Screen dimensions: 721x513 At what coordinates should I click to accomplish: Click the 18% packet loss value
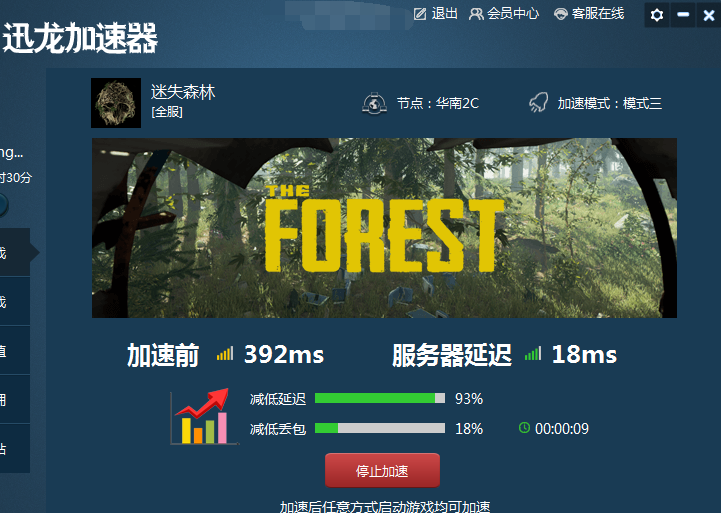pos(469,428)
